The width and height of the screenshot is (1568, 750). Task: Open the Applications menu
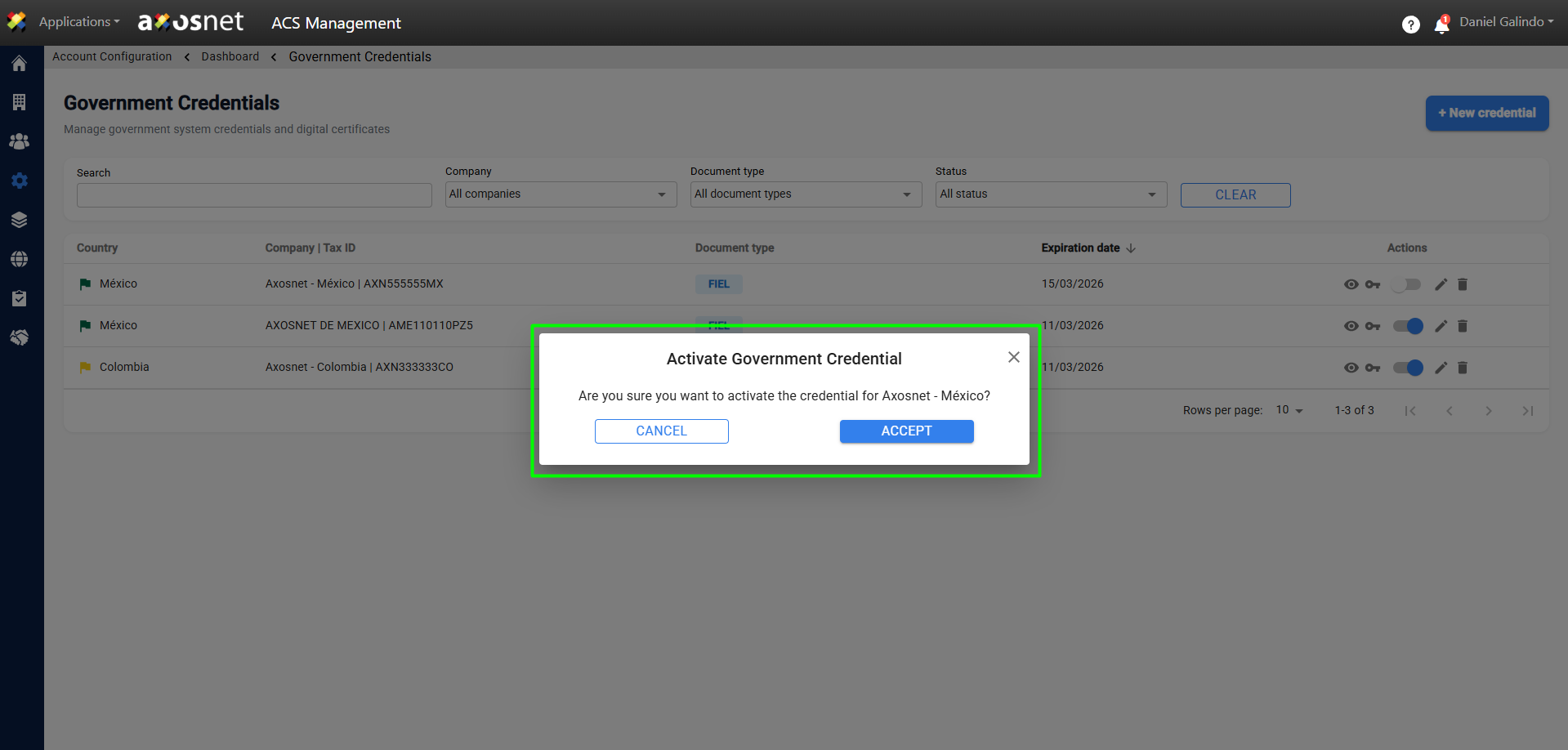click(x=78, y=22)
